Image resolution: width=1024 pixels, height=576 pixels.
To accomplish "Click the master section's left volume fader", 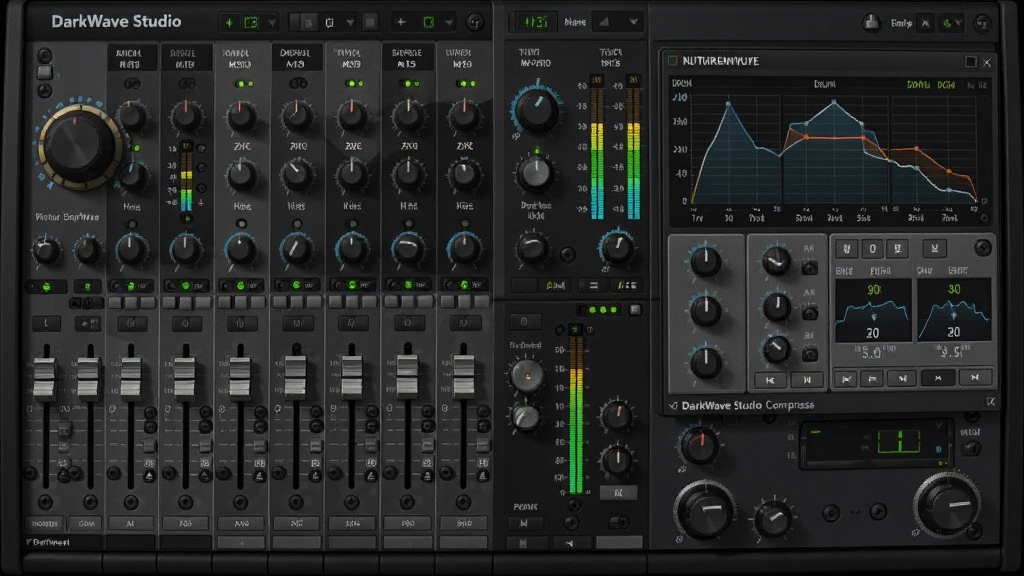I will [44, 378].
